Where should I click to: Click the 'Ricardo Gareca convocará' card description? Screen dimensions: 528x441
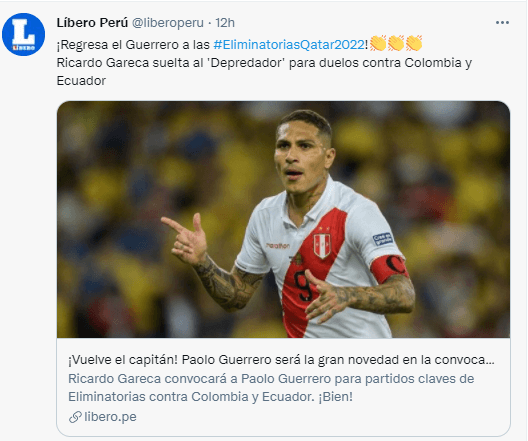point(271,387)
